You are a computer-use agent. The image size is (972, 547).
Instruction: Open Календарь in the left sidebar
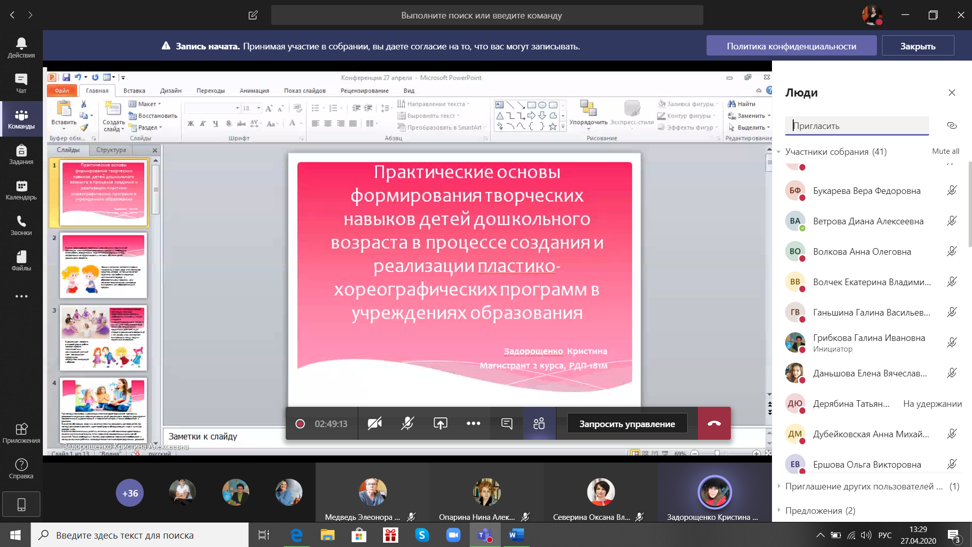tap(21, 190)
